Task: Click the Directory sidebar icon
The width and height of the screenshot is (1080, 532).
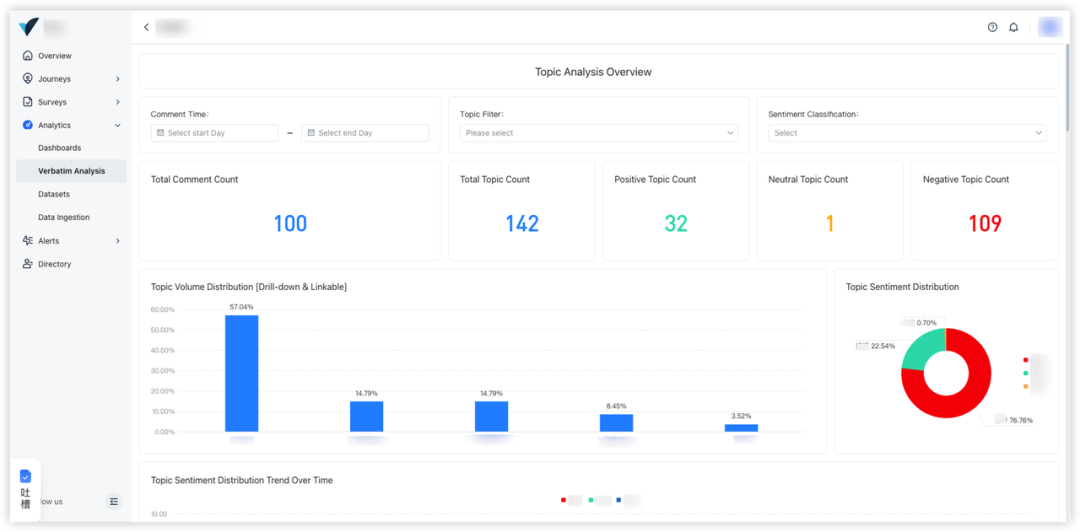Action: (28, 264)
